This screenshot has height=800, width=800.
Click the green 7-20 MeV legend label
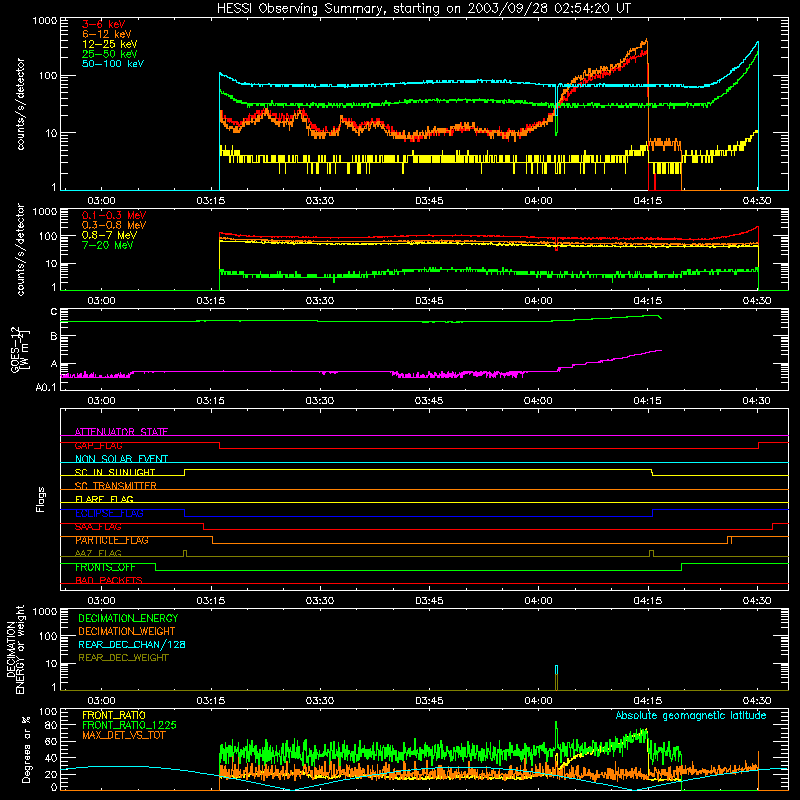108,245
